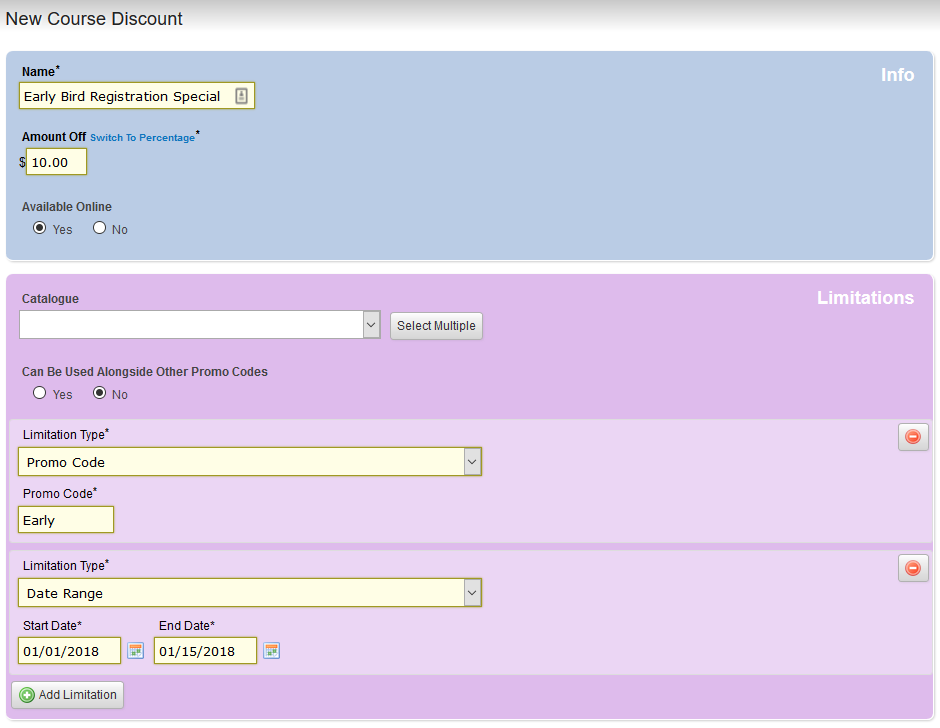Choose No for use alongside other promo codes
The width and height of the screenshot is (940, 728).
[99, 393]
